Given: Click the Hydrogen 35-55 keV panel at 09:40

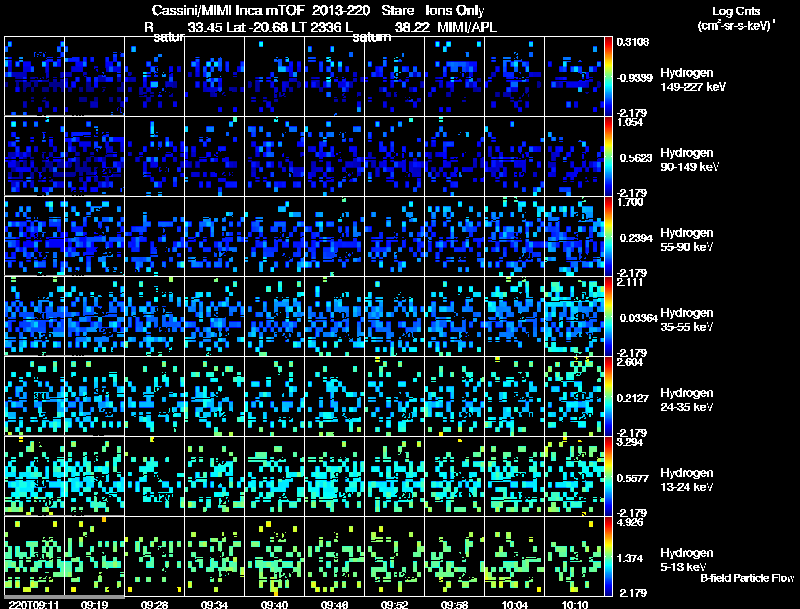Looking at the screenshot, I should 274,316.
